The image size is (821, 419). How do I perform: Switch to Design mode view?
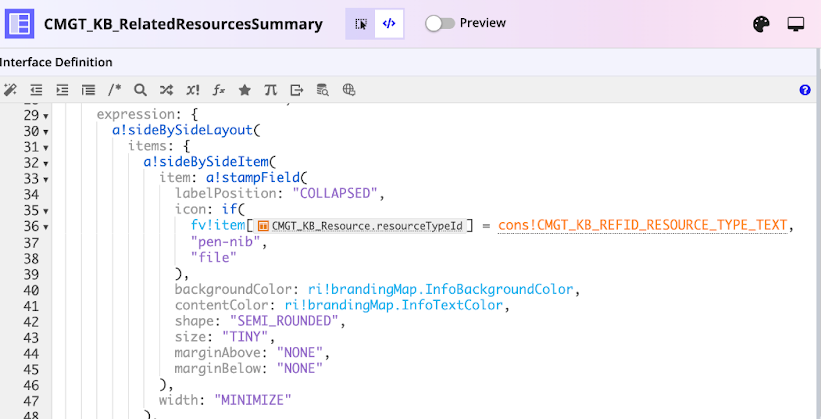click(360, 24)
